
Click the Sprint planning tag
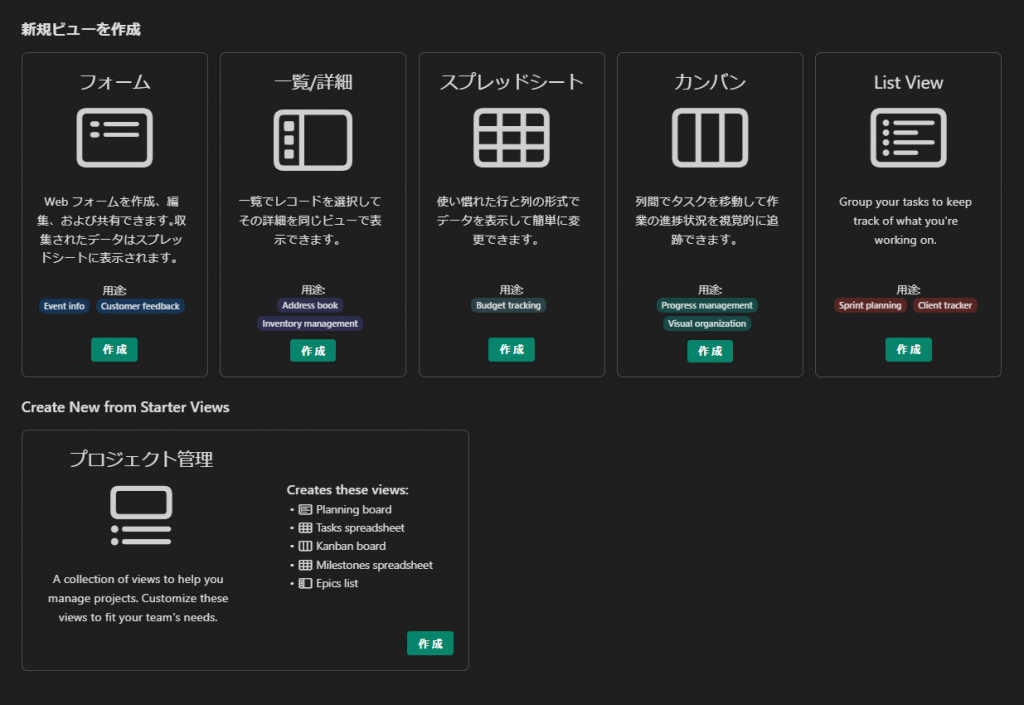point(870,306)
